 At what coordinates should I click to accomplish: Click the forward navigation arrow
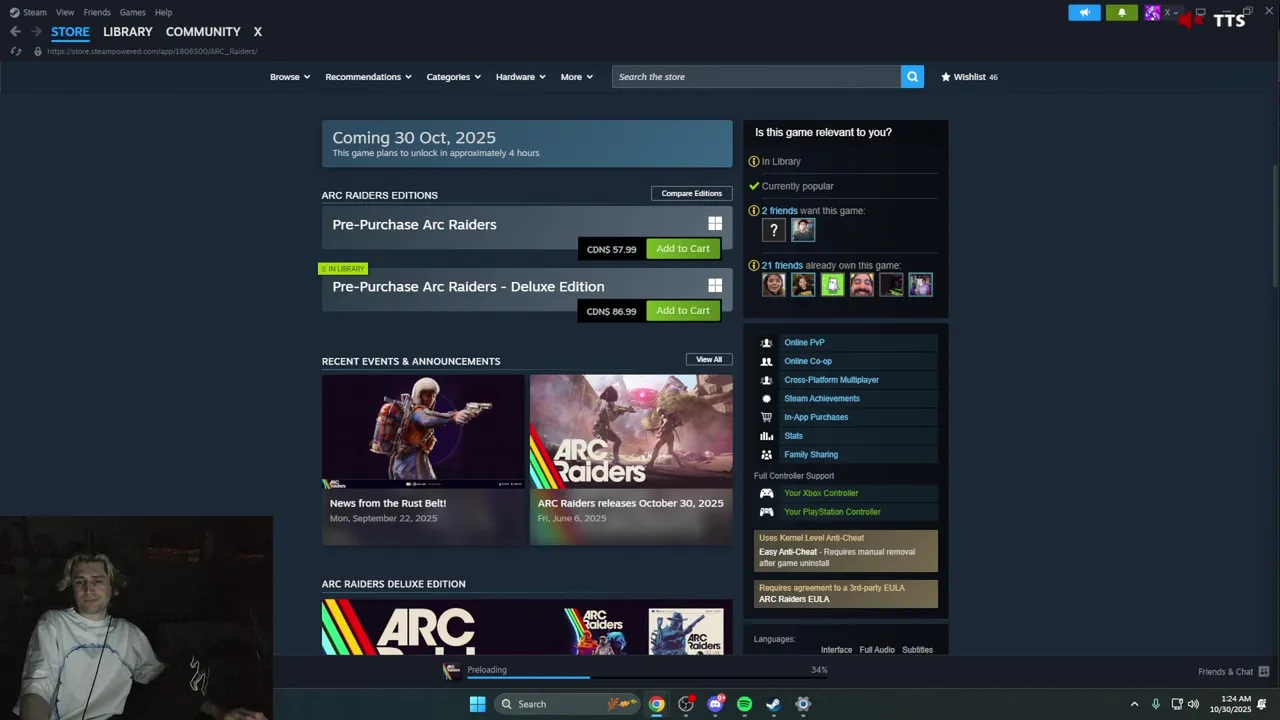pyautogui.click(x=36, y=32)
